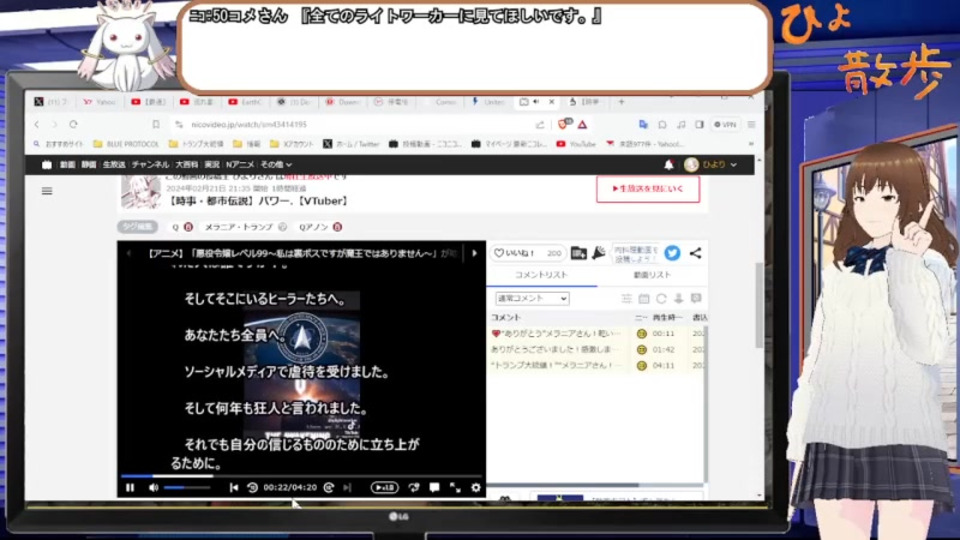Open the Qアノン tag link
960x540 pixels.
(x=313, y=227)
